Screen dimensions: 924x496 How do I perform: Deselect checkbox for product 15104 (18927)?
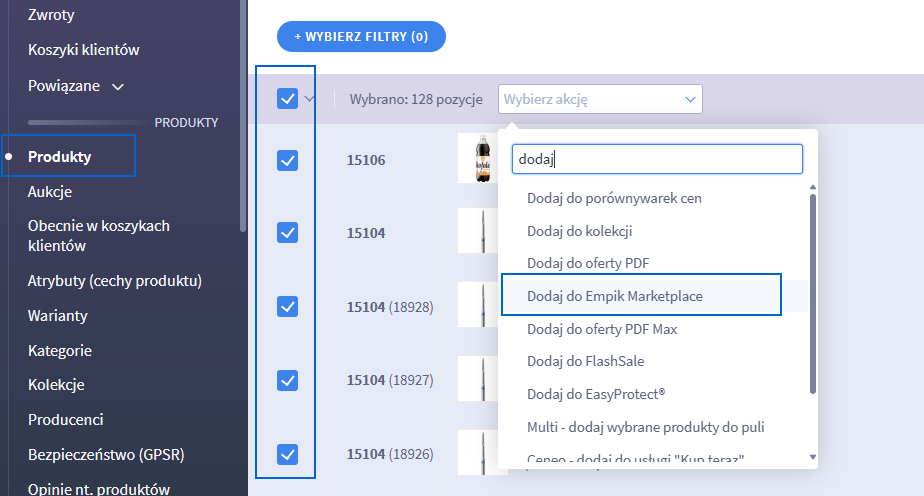click(287, 380)
